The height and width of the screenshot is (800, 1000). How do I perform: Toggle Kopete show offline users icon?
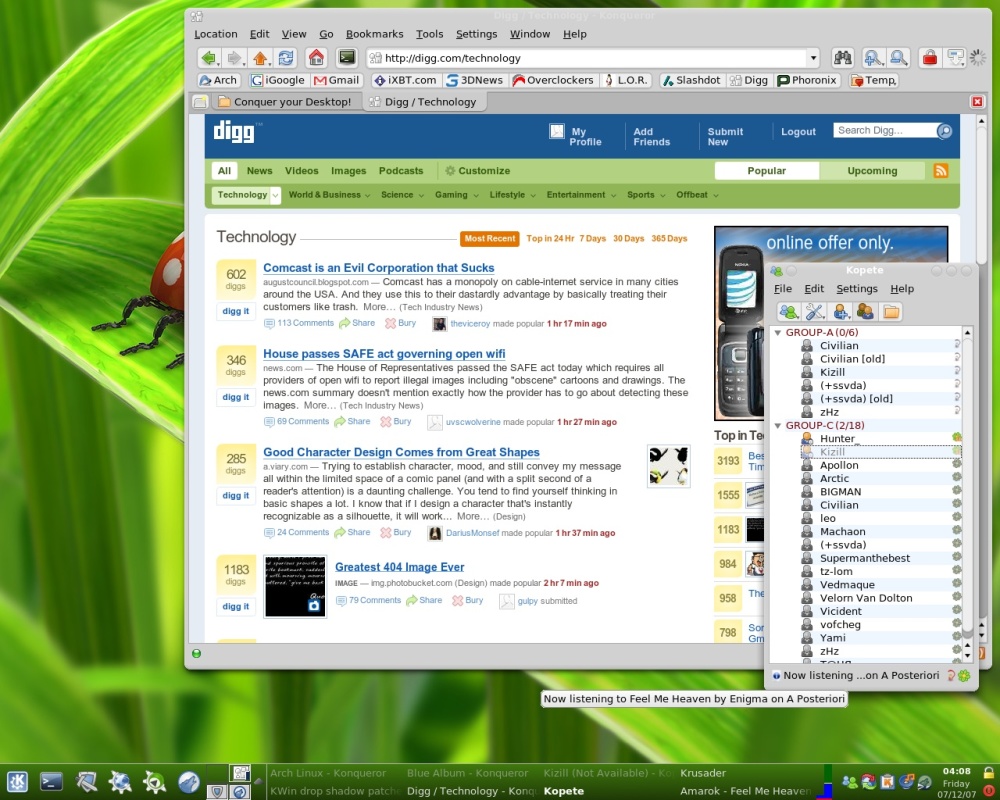pyautogui.click(x=865, y=312)
